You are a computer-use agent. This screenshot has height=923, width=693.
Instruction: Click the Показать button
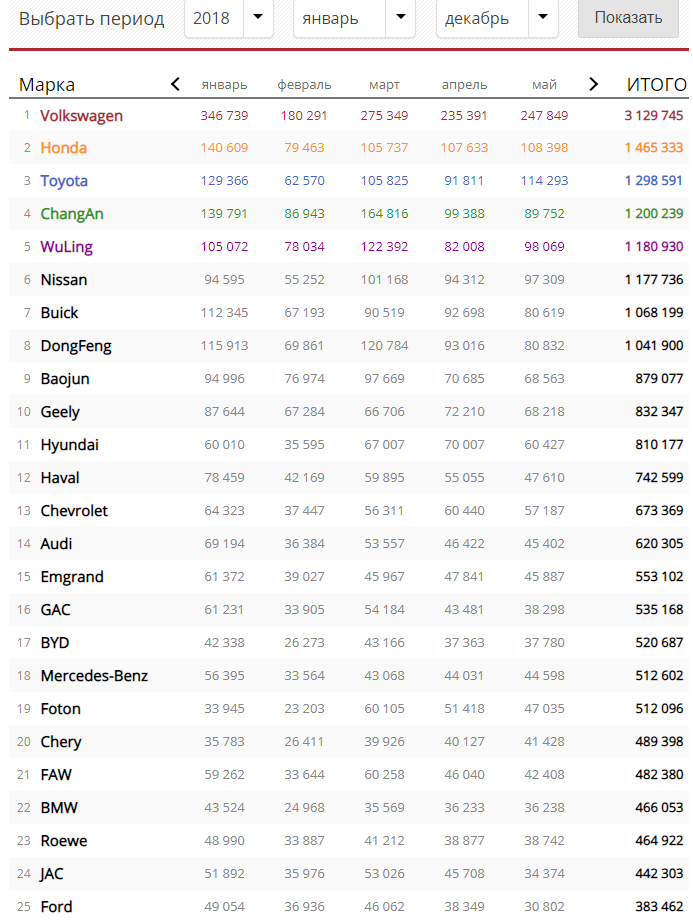point(628,17)
